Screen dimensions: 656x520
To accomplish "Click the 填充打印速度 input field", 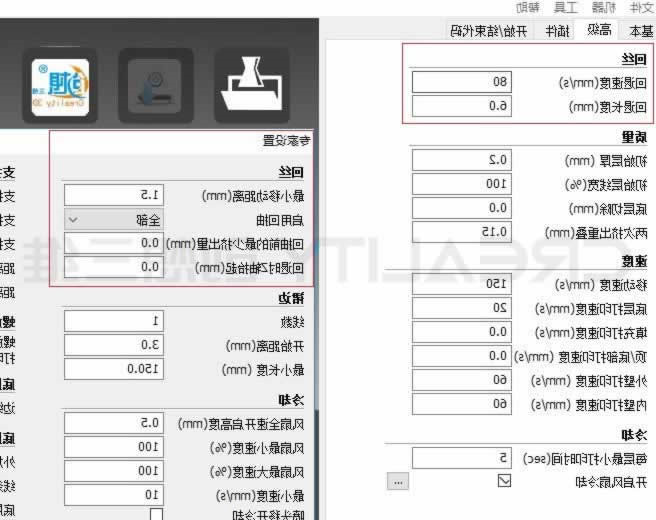I will (462, 332).
